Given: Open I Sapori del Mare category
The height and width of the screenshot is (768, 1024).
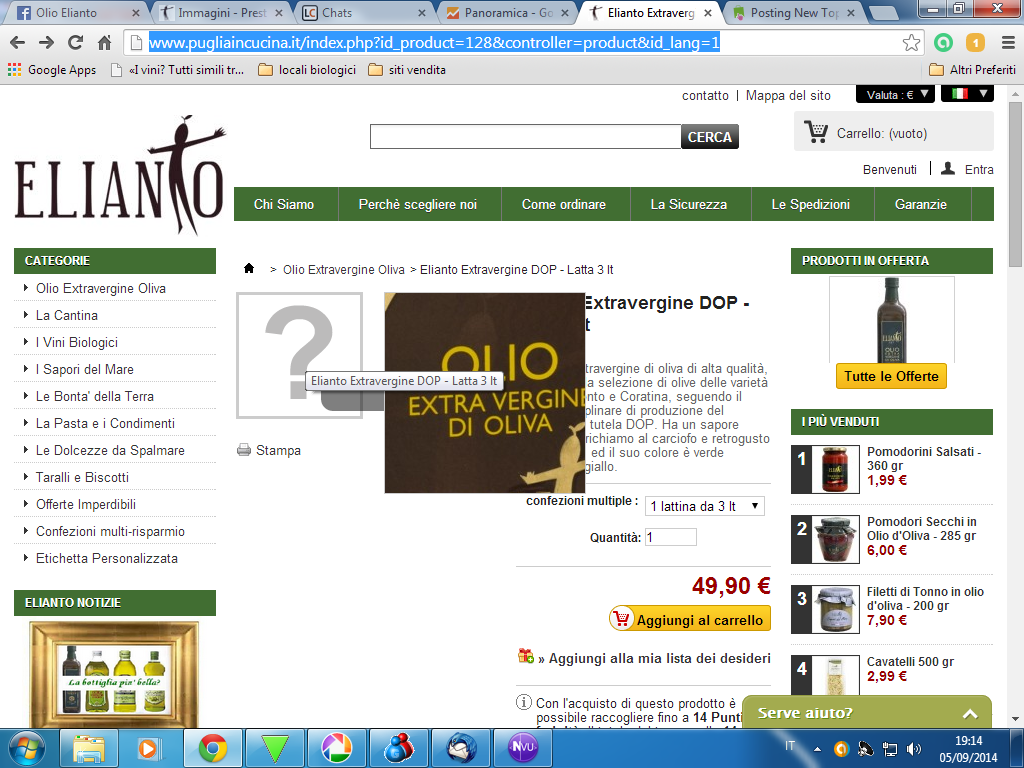Looking at the screenshot, I should [x=84, y=369].
